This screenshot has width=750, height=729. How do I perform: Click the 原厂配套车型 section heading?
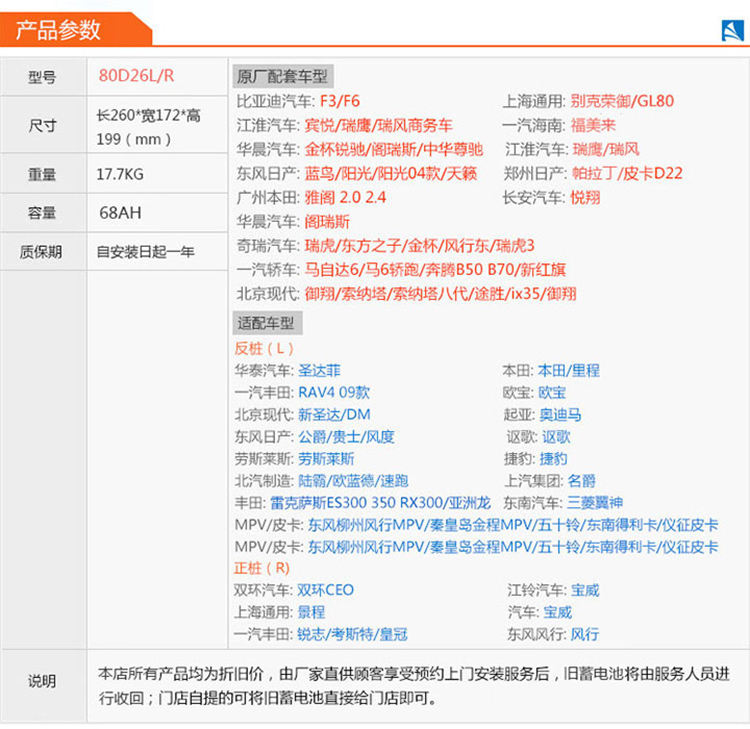[x=283, y=76]
